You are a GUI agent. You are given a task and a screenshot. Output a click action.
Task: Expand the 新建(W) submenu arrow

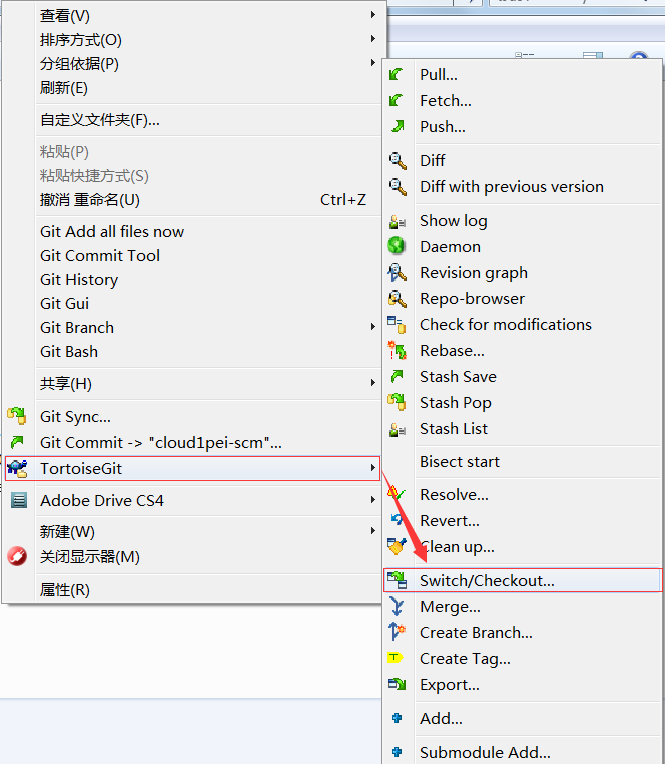373,531
